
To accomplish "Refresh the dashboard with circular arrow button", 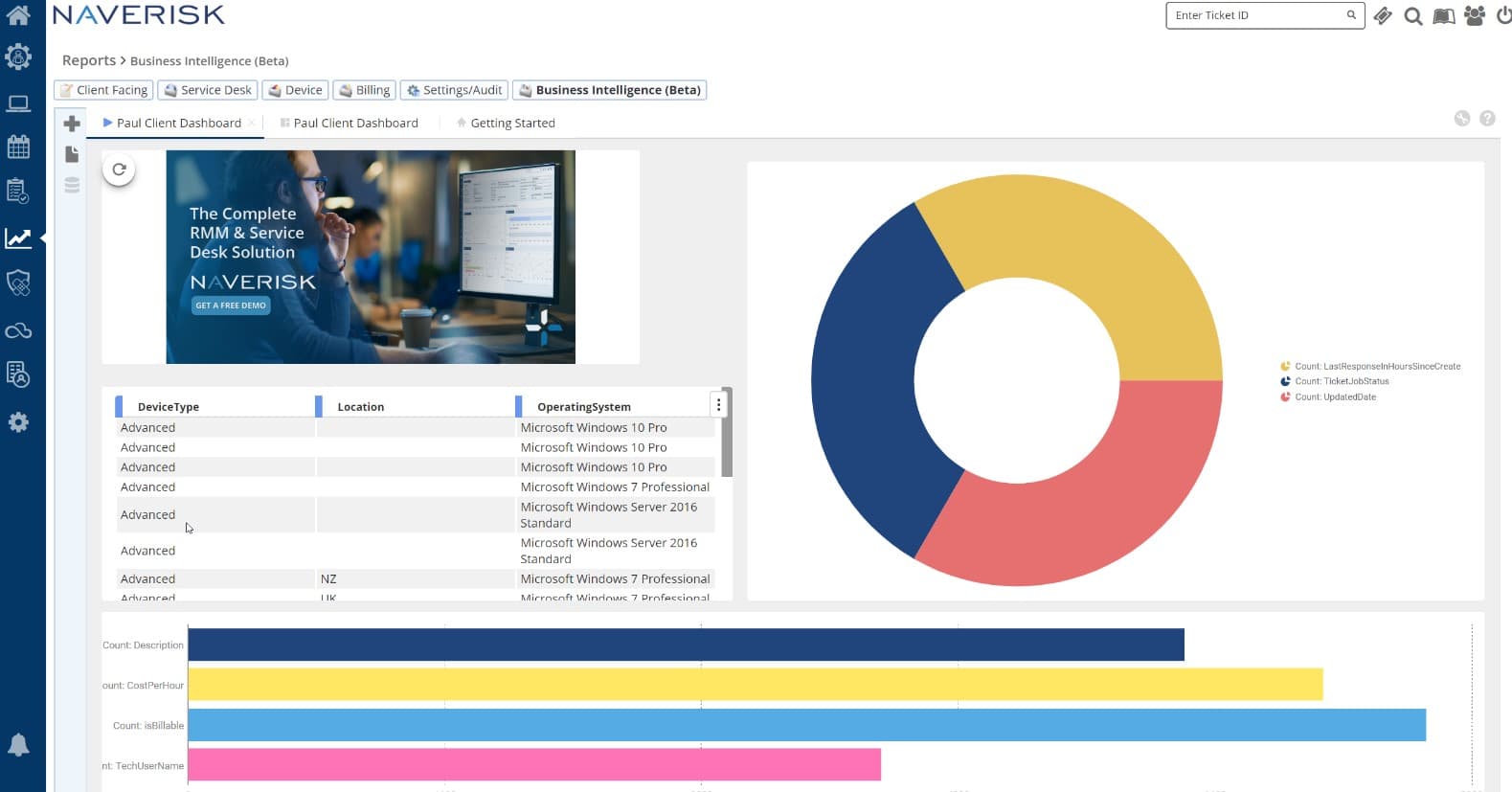I will point(119,170).
